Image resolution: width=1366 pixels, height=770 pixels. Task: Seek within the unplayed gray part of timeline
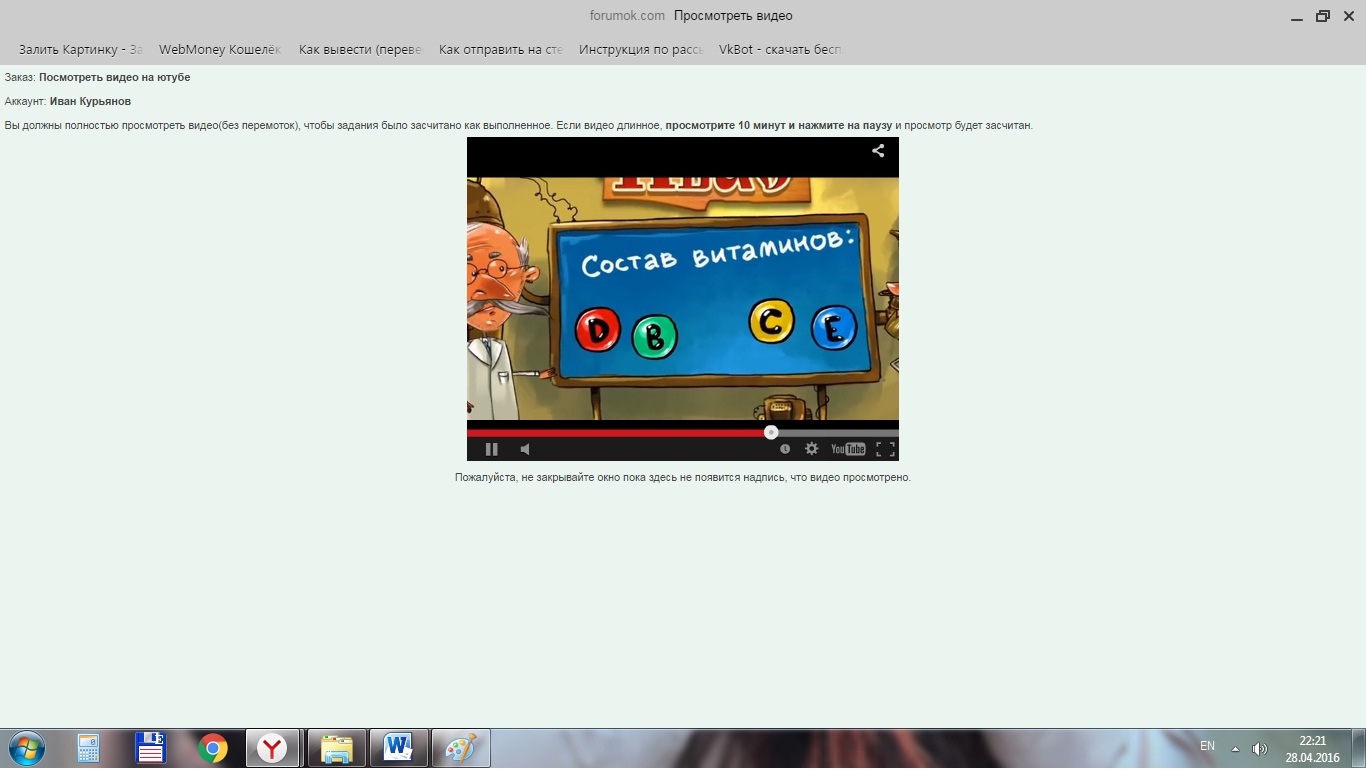point(838,433)
